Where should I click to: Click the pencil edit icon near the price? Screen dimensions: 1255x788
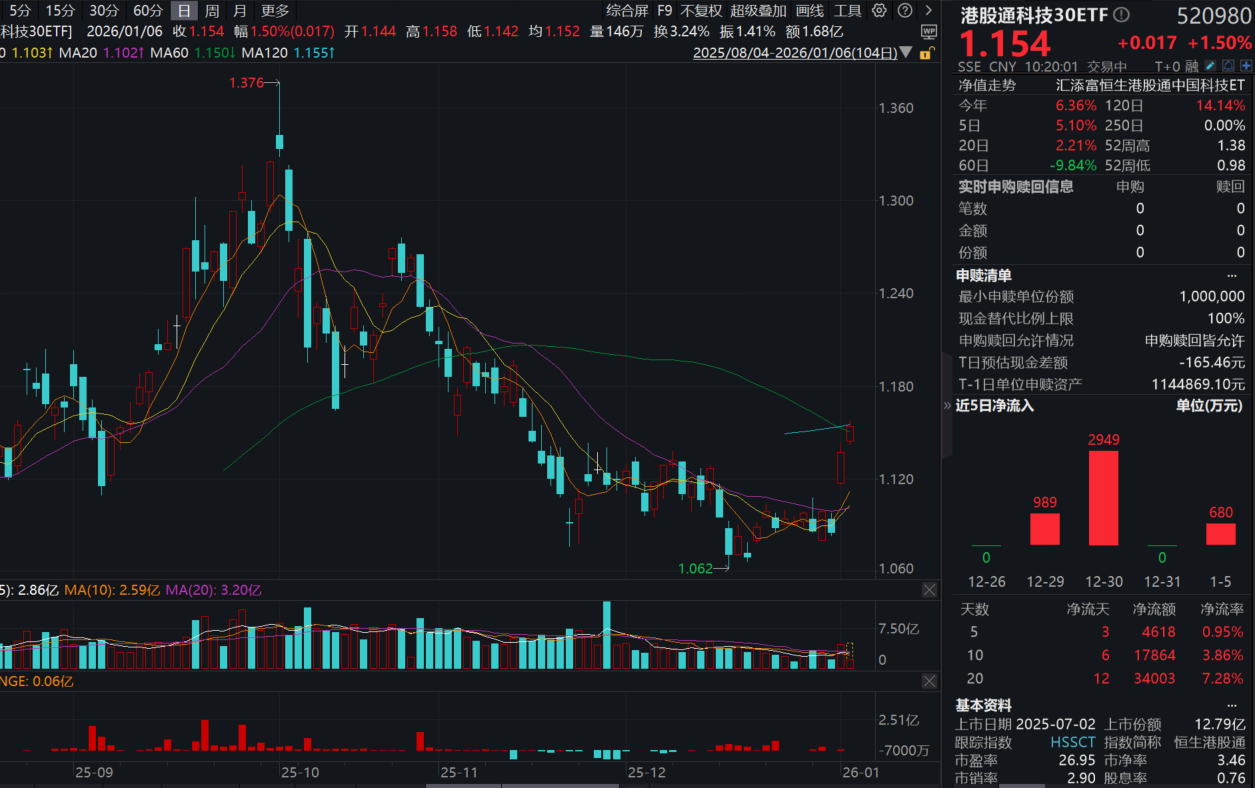click(1210, 66)
